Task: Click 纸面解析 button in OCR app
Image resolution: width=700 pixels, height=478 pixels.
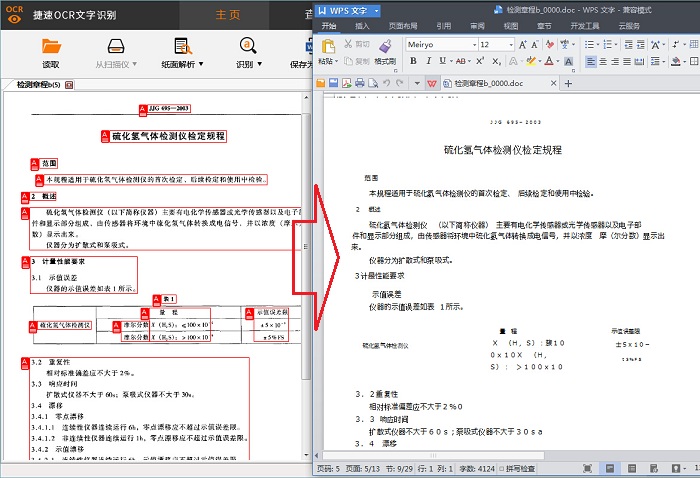Action: (183, 53)
